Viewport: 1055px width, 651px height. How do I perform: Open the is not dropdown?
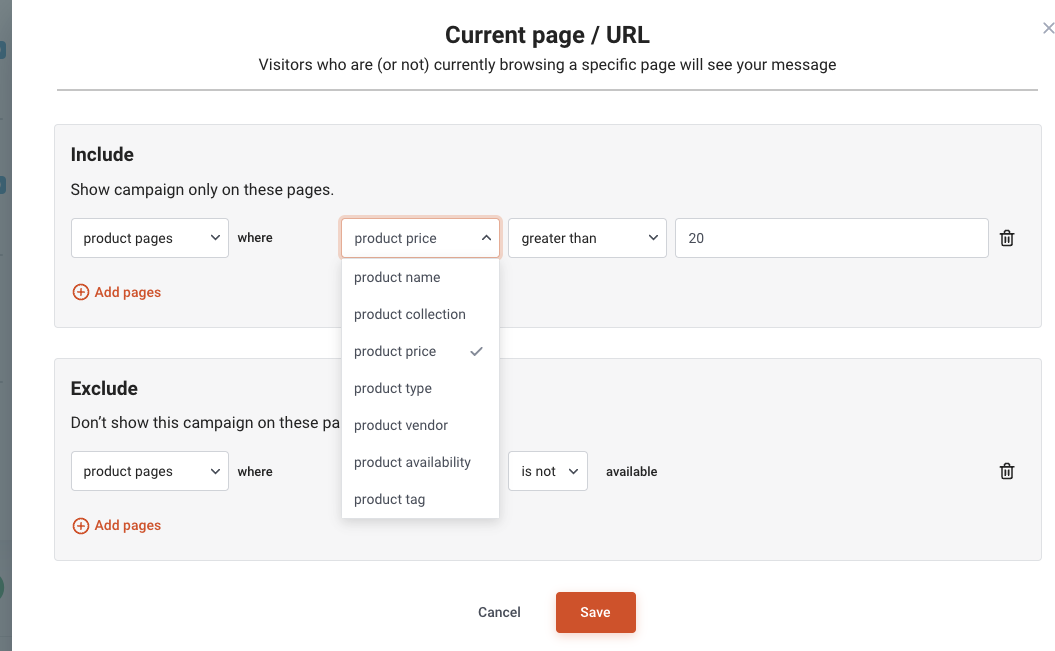548,471
